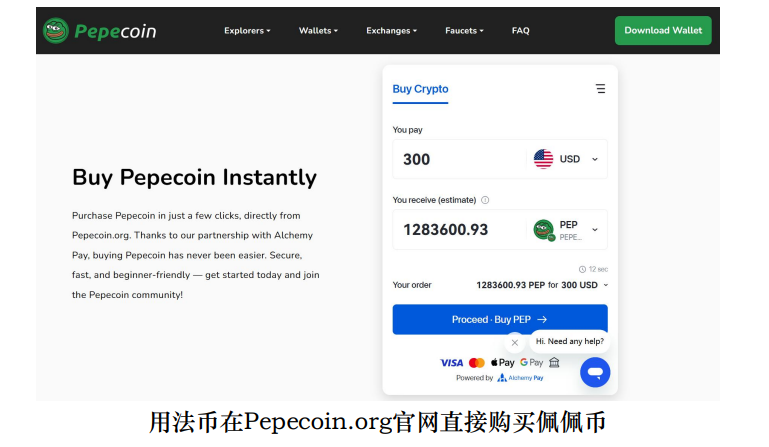
Task: Click Proceed · Buy PEP button
Action: click(x=500, y=319)
